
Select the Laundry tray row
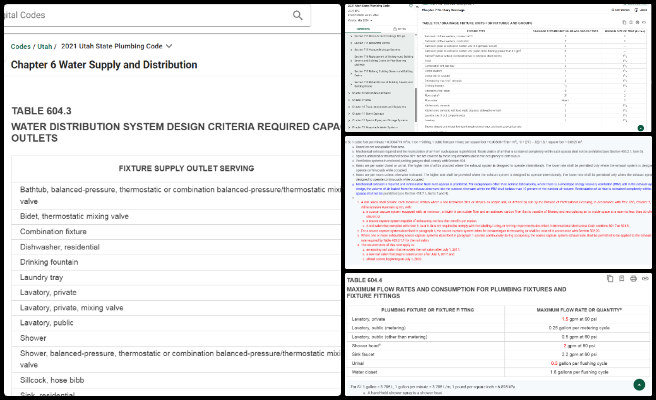176,277
